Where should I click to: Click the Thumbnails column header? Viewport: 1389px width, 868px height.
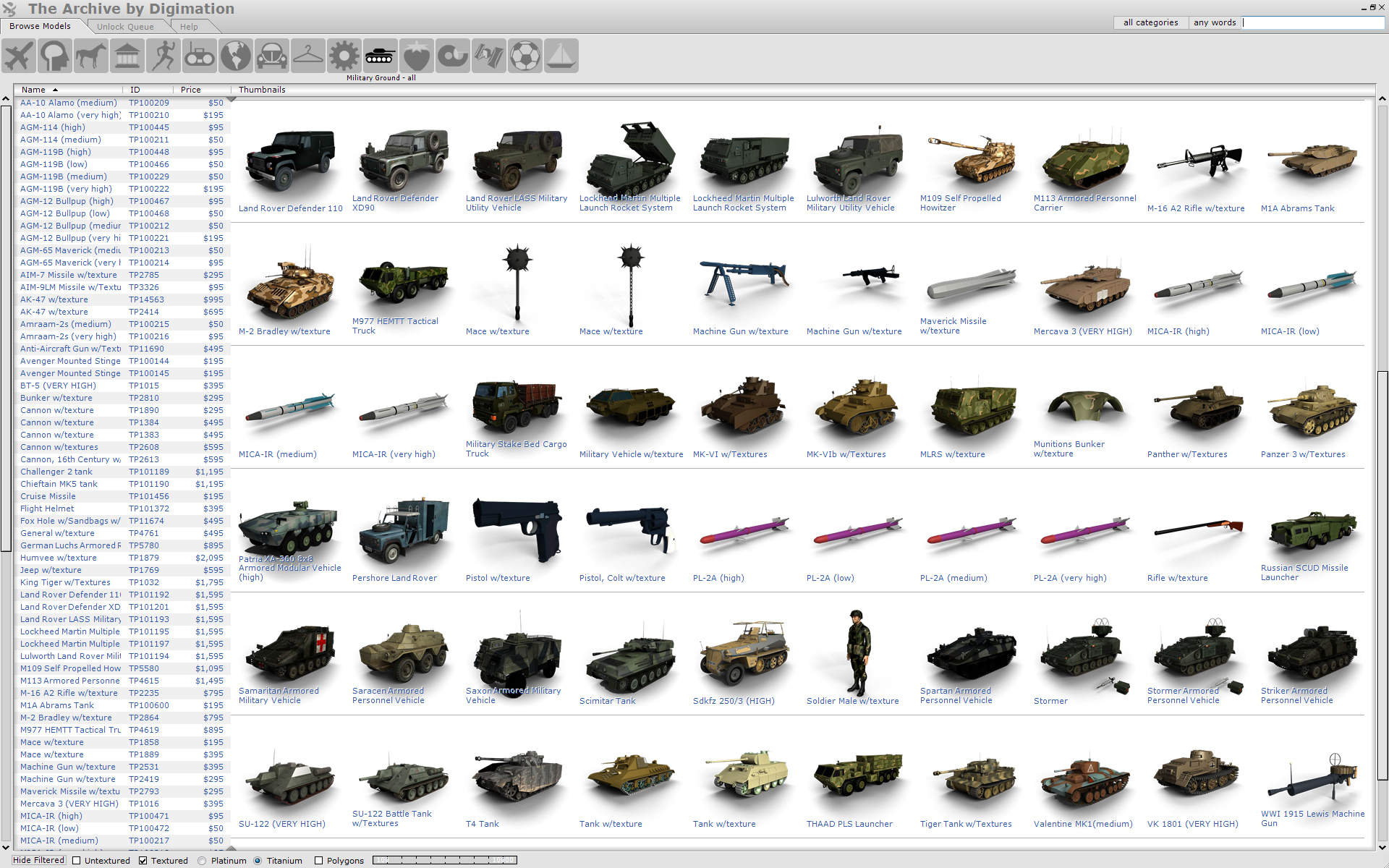click(262, 90)
